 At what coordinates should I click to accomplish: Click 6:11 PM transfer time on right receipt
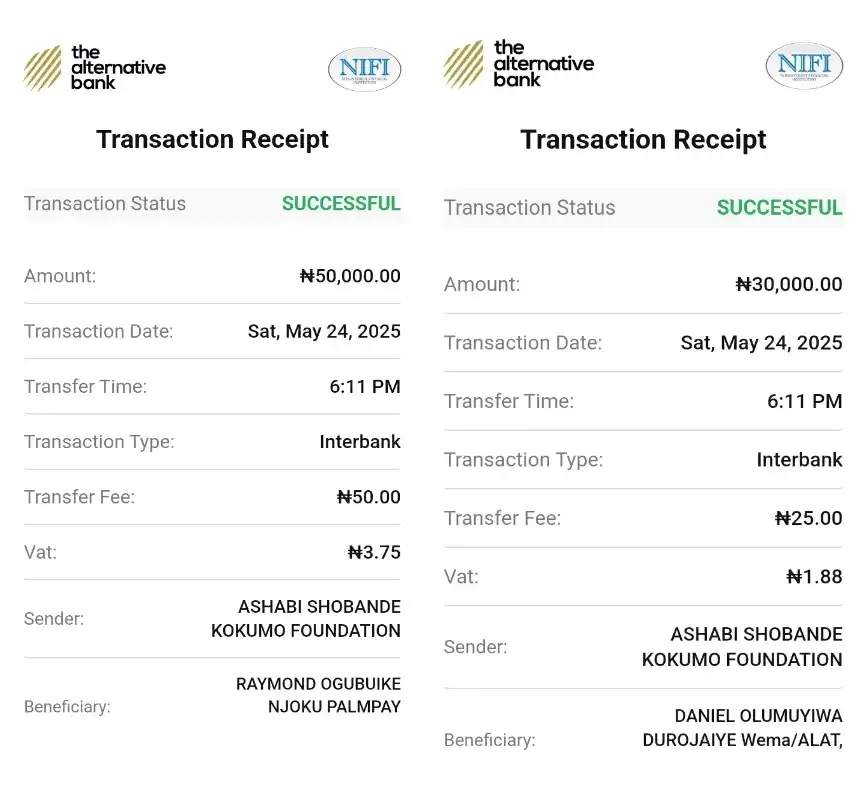pyautogui.click(x=805, y=401)
